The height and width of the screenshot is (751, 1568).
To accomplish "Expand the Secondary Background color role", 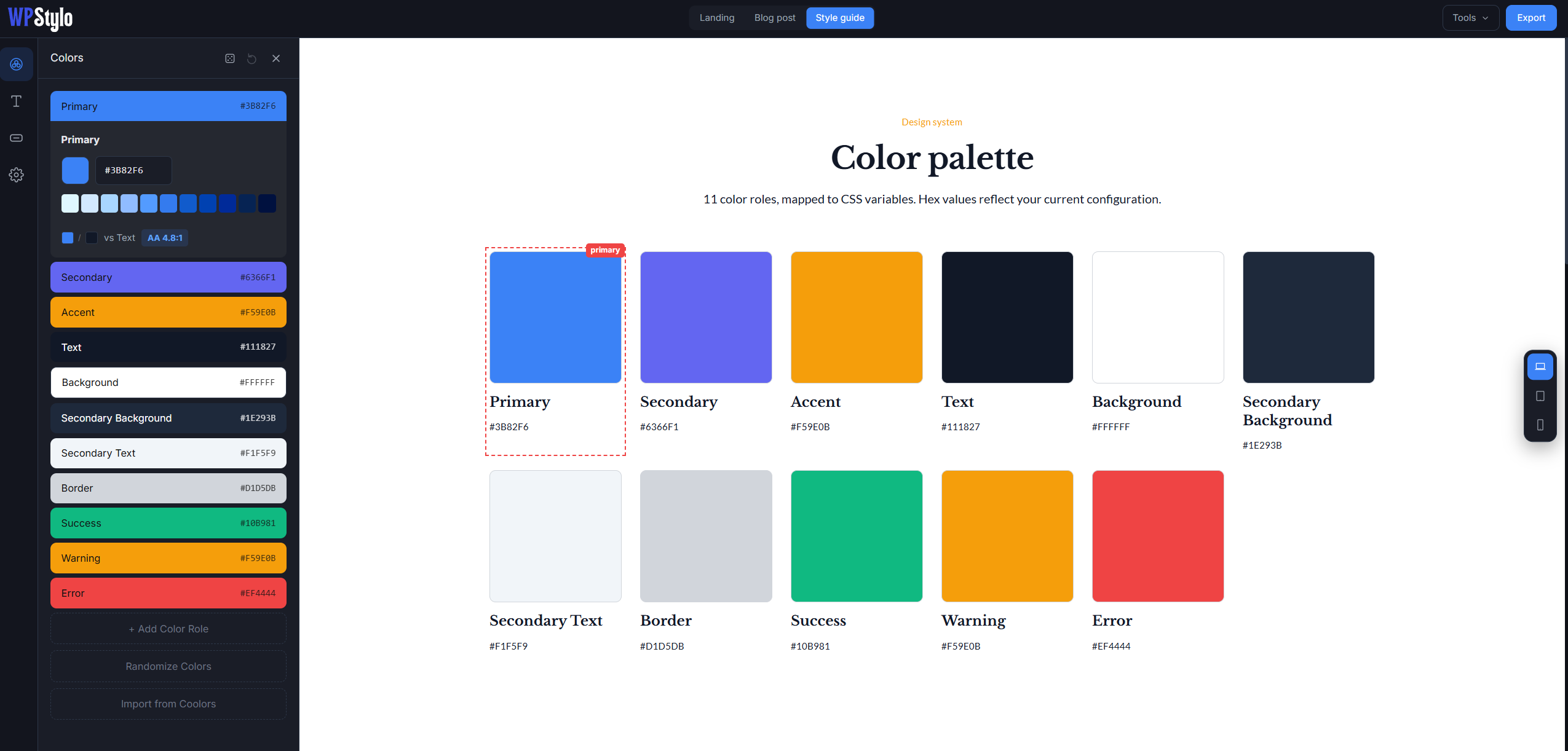I will point(168,418).
